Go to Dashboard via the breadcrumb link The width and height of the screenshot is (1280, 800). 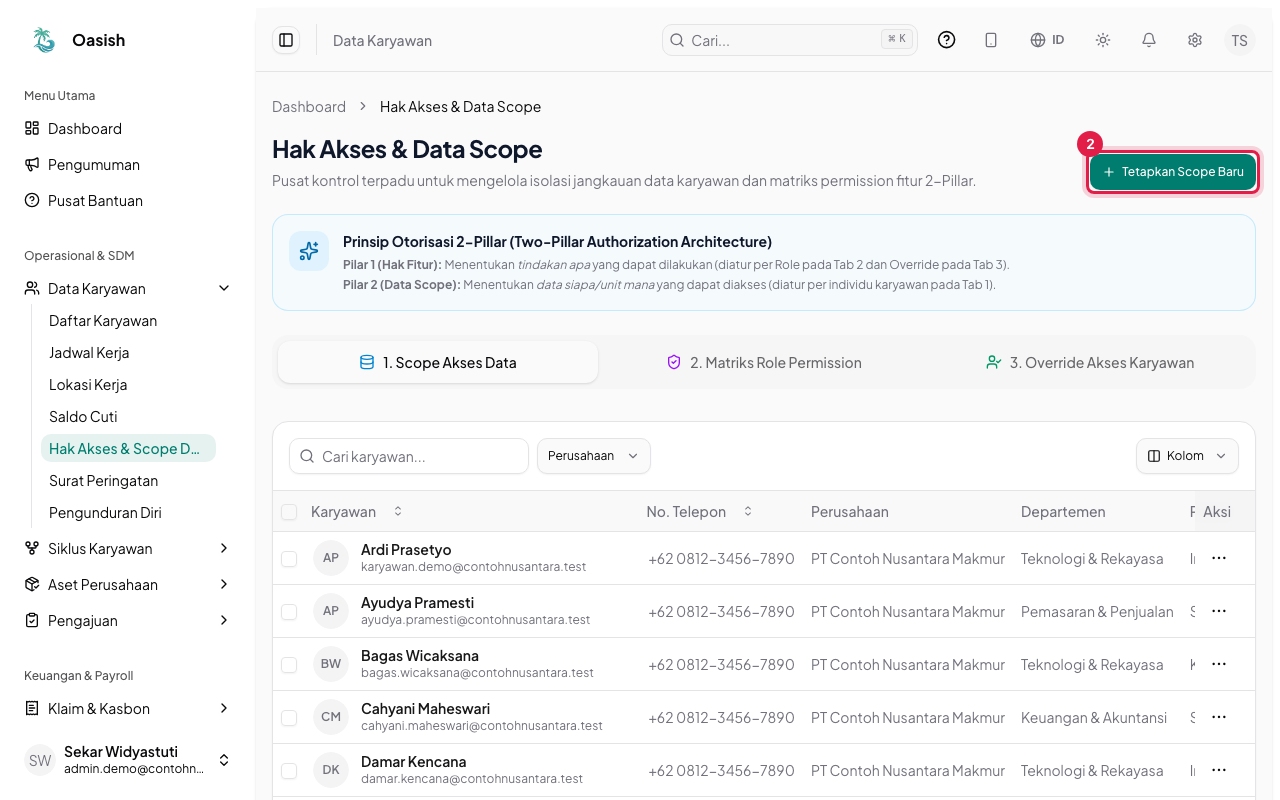point(309,107)
